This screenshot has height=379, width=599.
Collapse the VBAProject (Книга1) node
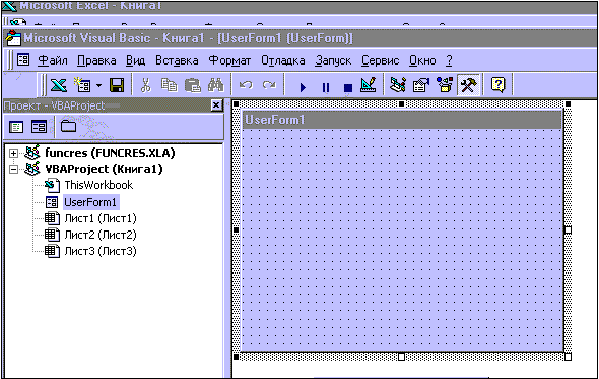pyautogui.click(x=13, y=169)
